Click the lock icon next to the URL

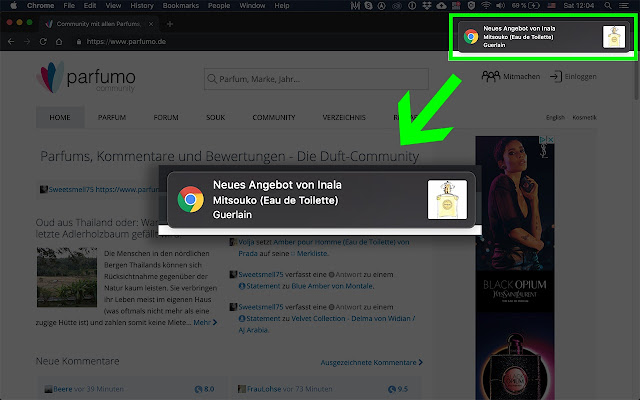point(79,42)
